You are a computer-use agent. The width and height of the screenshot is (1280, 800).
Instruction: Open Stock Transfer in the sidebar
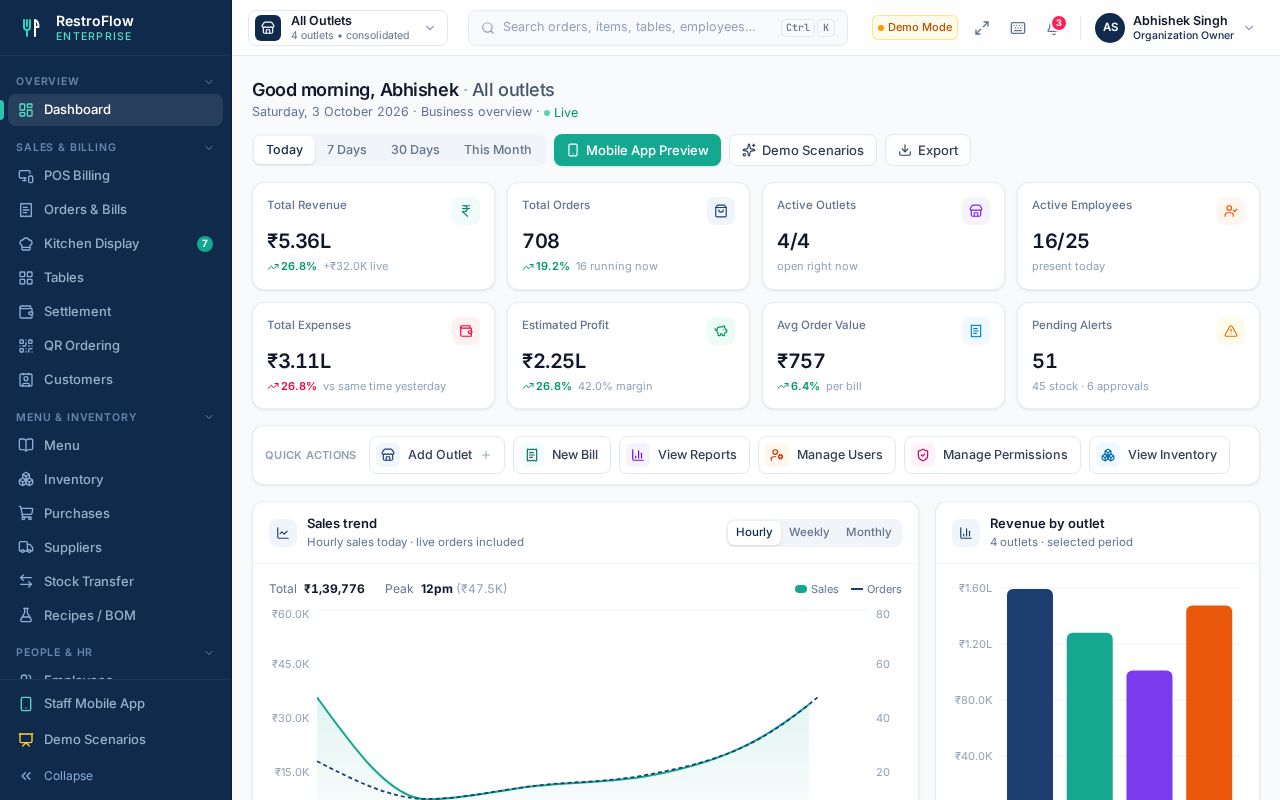click(115, 582)
